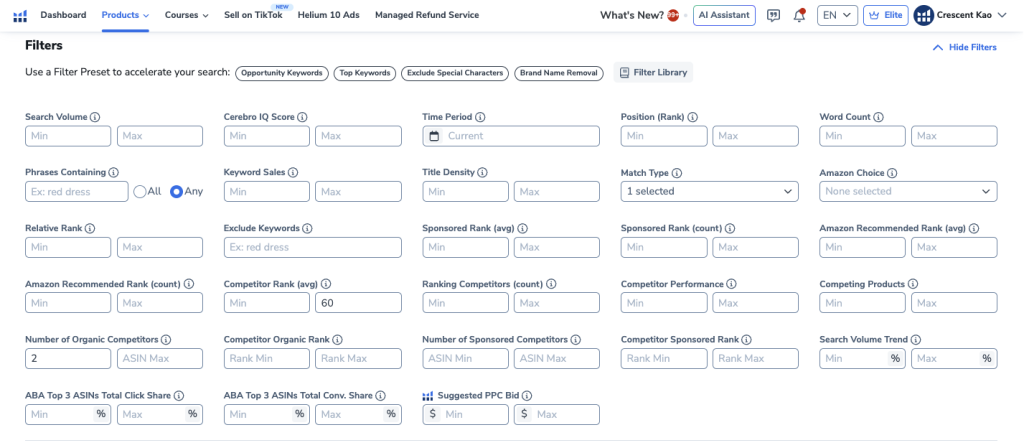Open user profile avatar for Crescent Kao
1024x448 pixels.
[923, 15]
